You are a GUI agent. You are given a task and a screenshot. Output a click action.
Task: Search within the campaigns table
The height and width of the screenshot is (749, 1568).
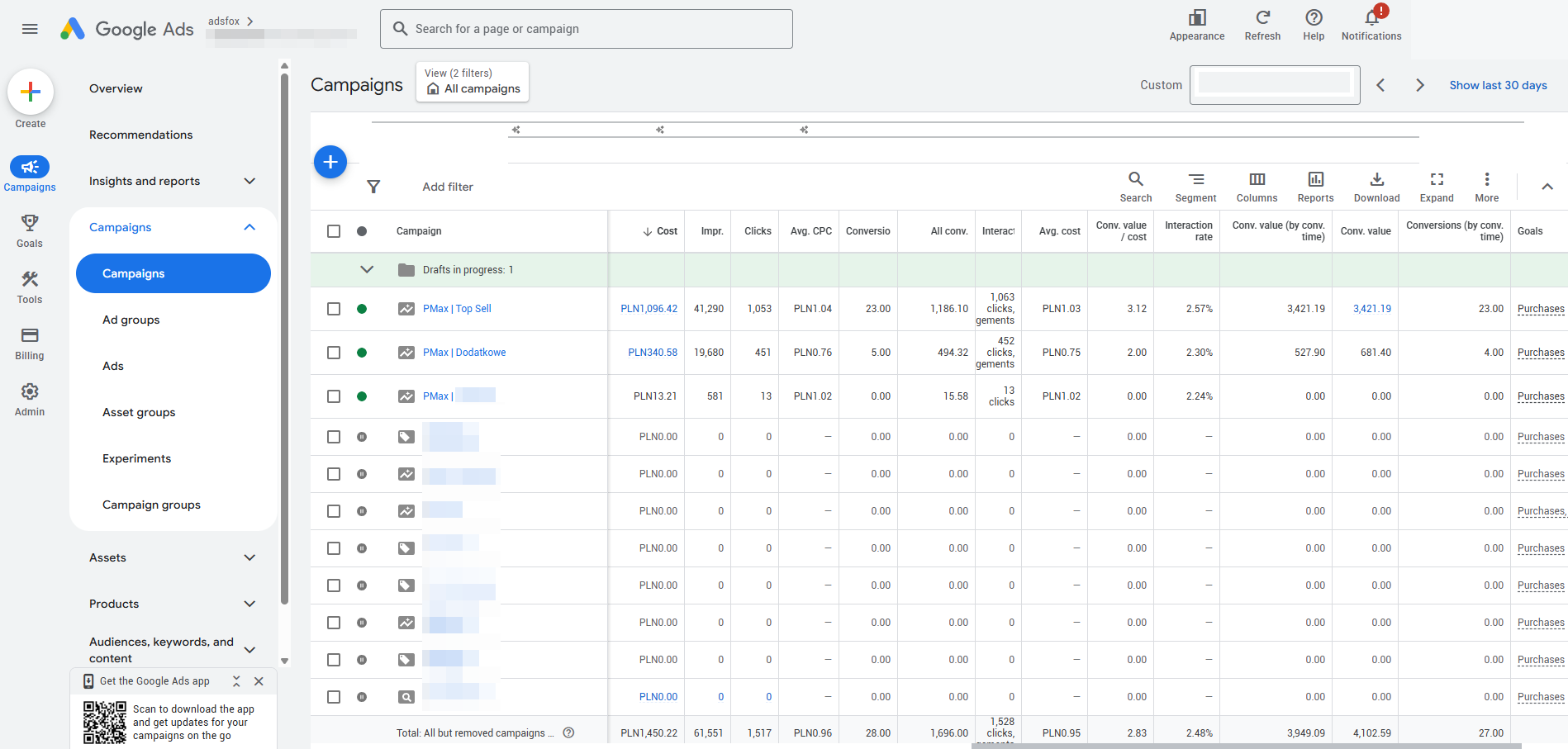[1136, 187]
